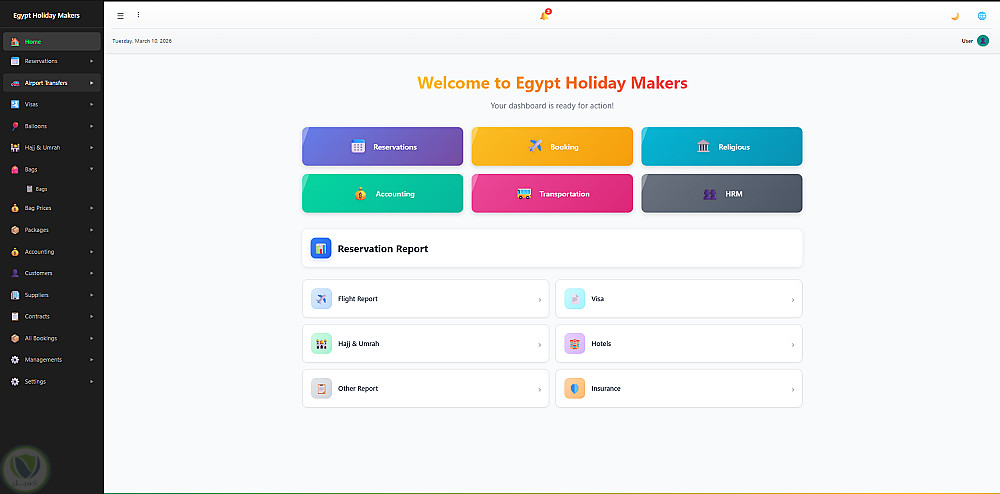
Task: Click the Other Report card chevron
Action: 540,389
